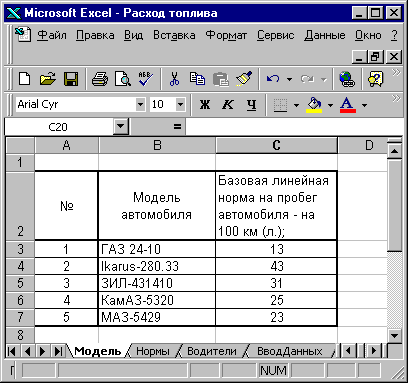Open the font size dropdown
Screen dimensions: 411x387
coord(180,105)
